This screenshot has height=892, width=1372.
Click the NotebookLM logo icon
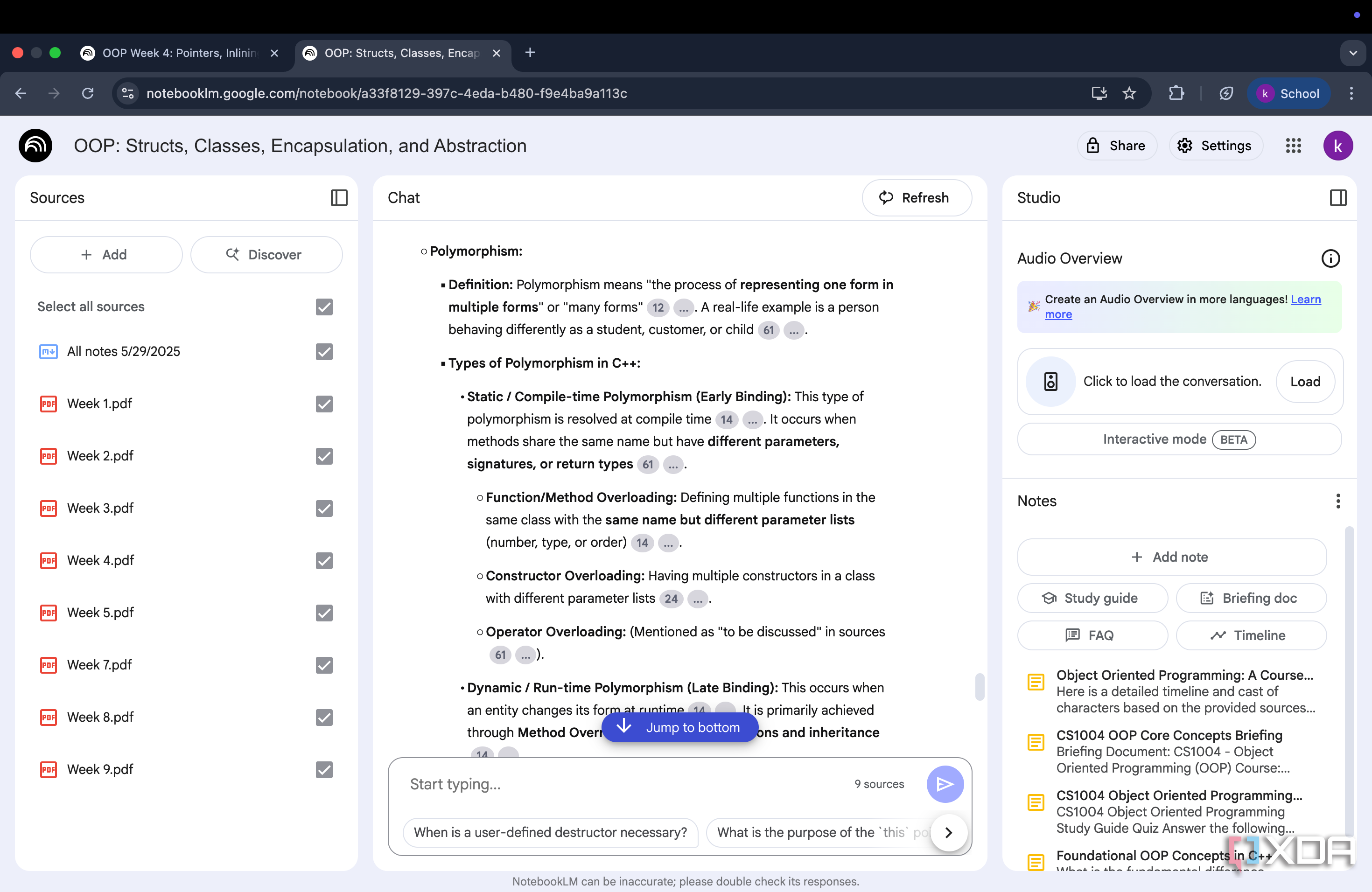(36, 146)
